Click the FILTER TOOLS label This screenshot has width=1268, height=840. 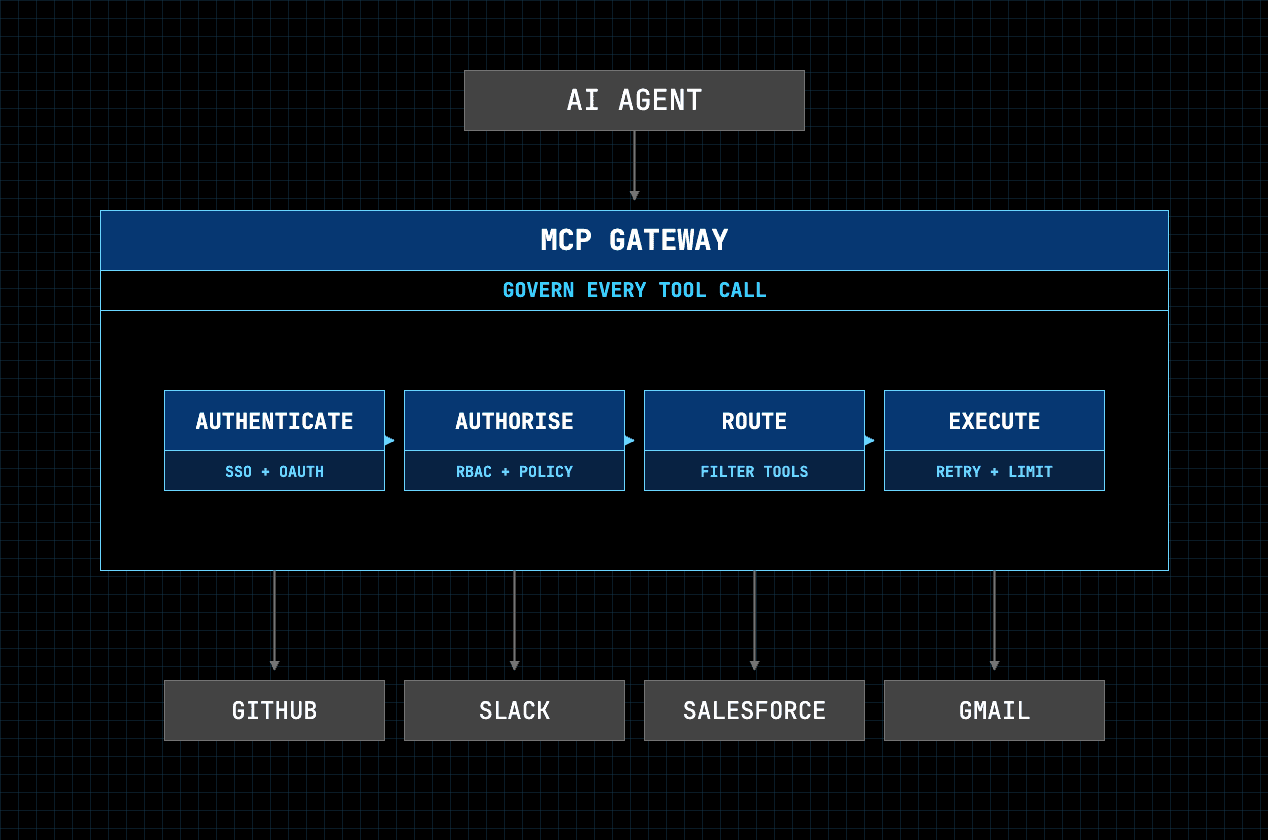point(754,471)
